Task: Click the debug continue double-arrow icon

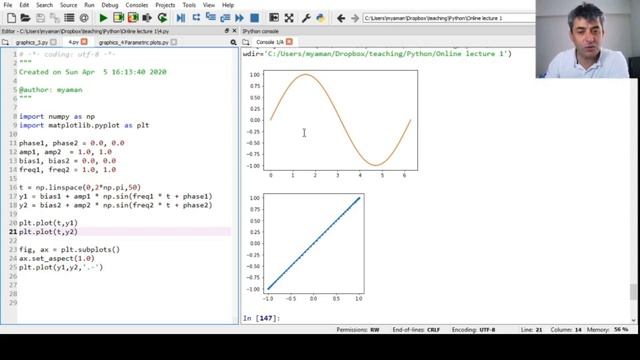Action: pyautogui.click(x=240, y=18)
